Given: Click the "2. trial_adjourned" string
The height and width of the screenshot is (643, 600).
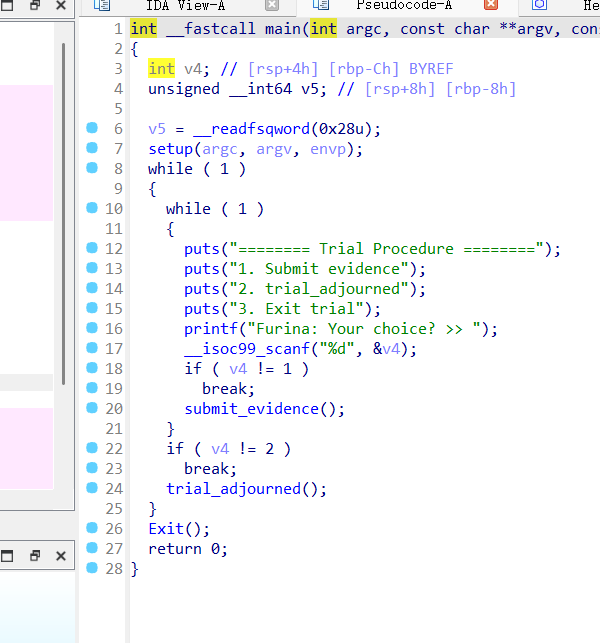Looking at the screenshot, I should tap(319, 289).
